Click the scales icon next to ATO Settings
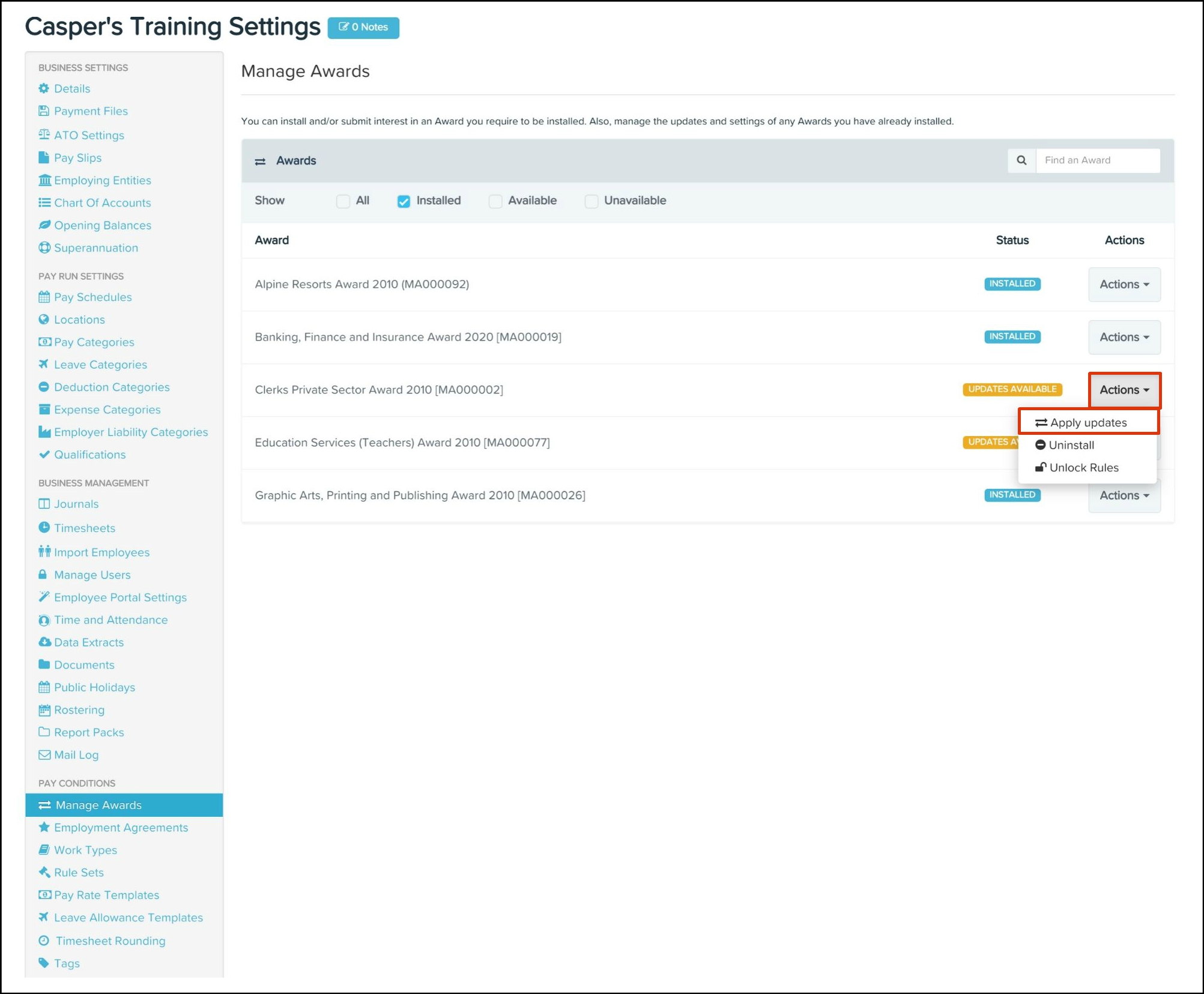Viewport: 1204px width, 994px height. click(x=44, y=135)
